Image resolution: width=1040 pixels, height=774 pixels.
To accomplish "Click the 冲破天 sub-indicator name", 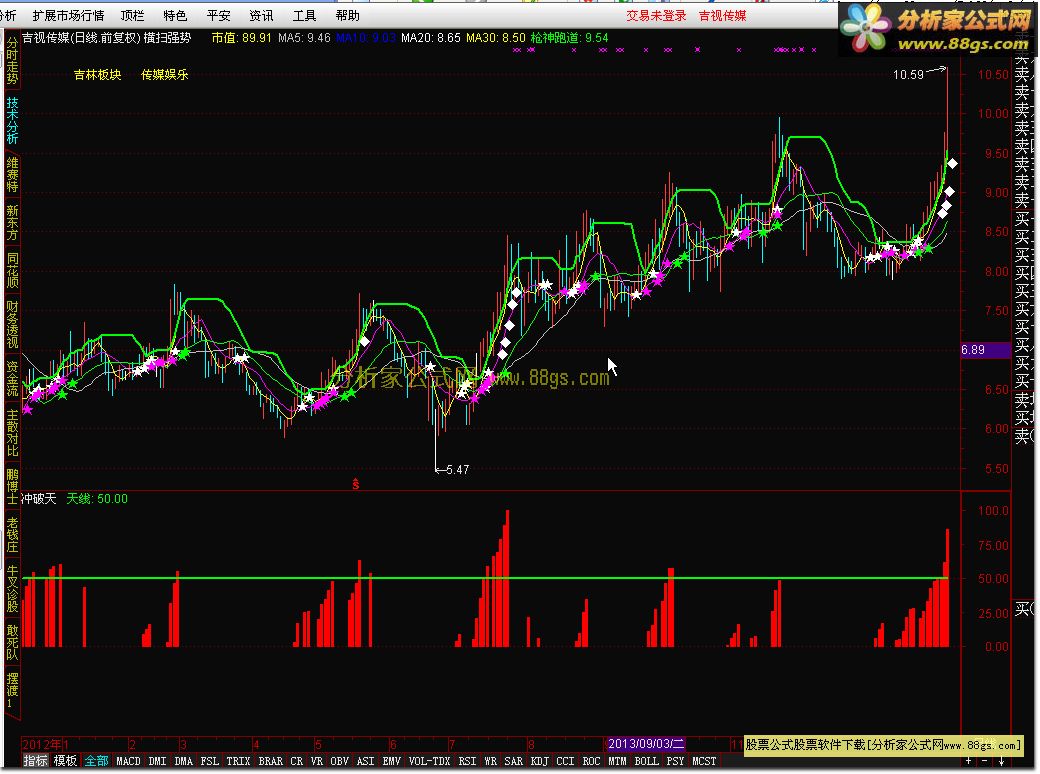I will pos(39,499).
